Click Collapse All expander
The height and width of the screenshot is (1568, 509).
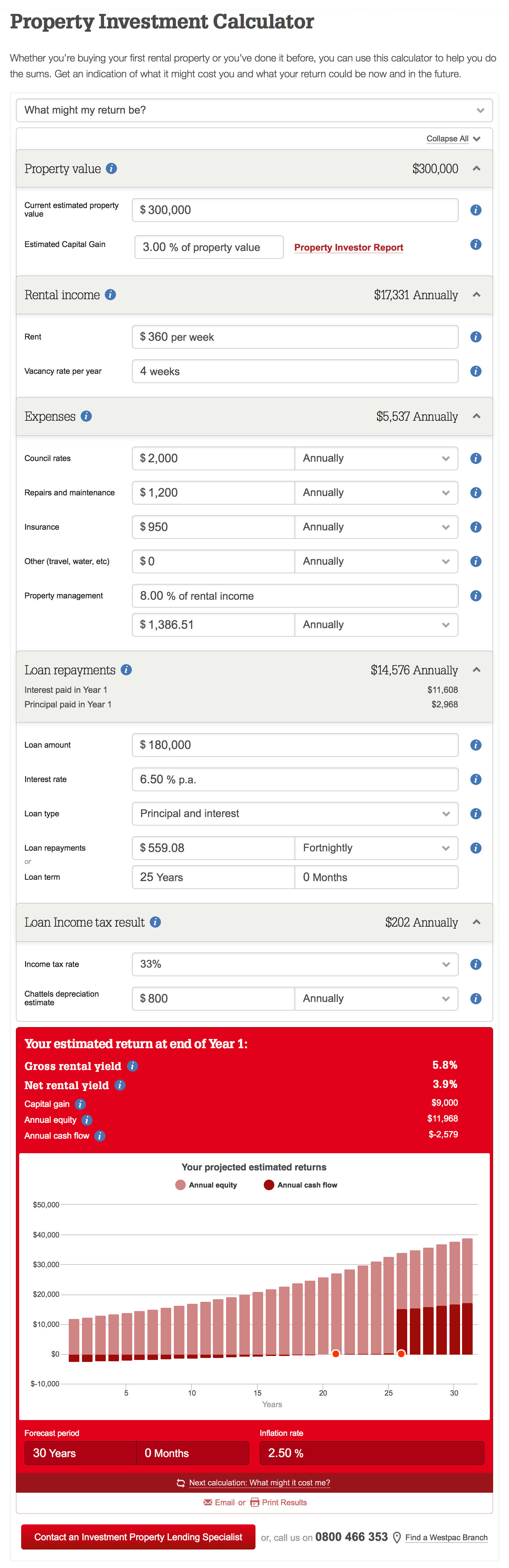(x=453, y=139)
